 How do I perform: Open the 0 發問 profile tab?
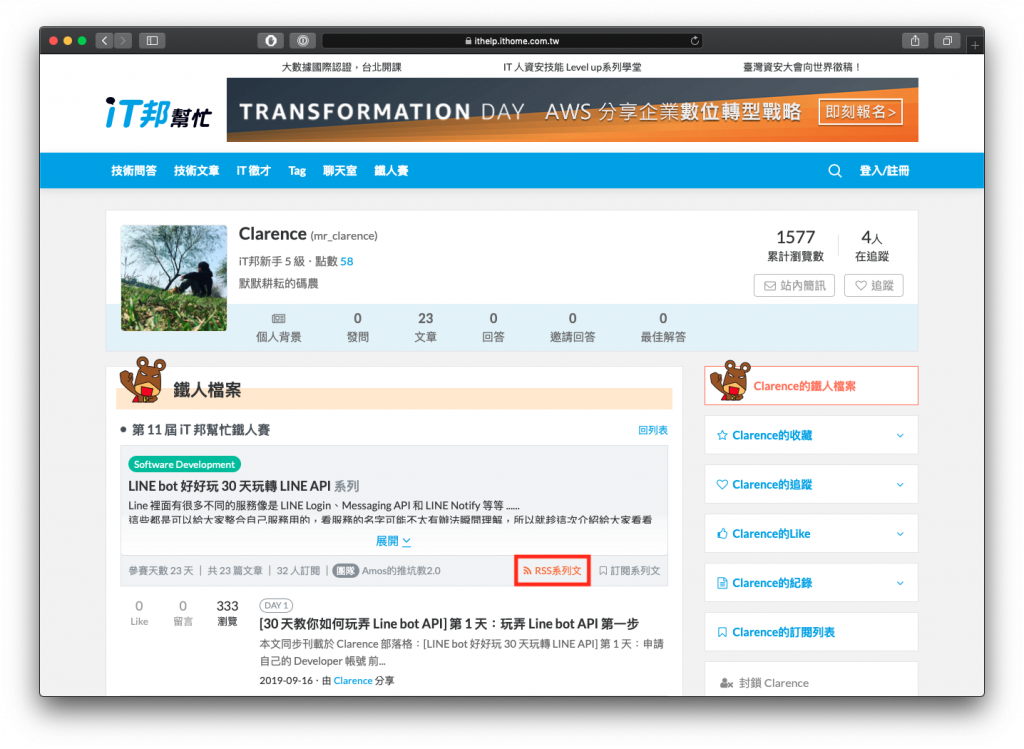tap(358, 327)
